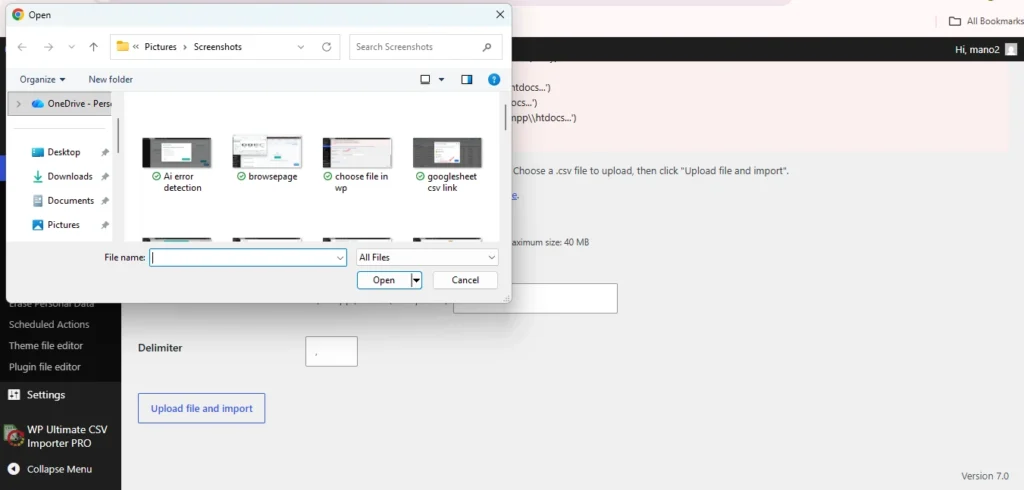Click the Delimiter input field

(331, 351)
